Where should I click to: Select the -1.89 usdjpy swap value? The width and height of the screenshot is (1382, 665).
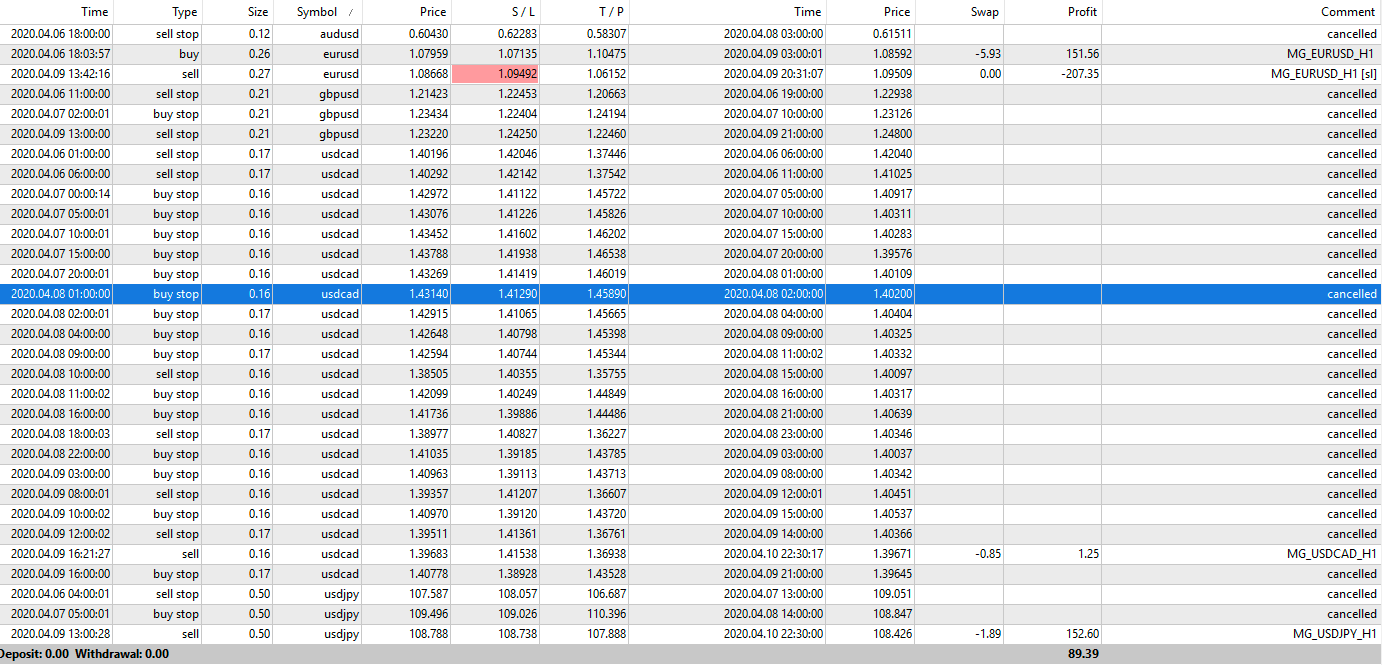tap(987, 634)
